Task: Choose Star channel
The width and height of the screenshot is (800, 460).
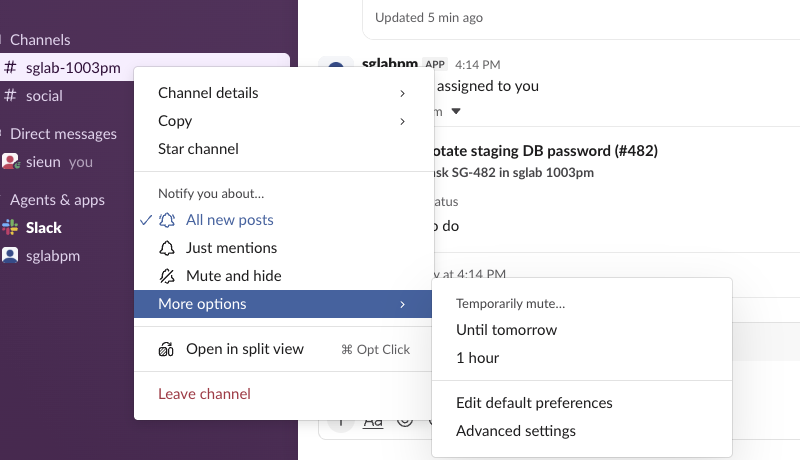Action: 283,149
